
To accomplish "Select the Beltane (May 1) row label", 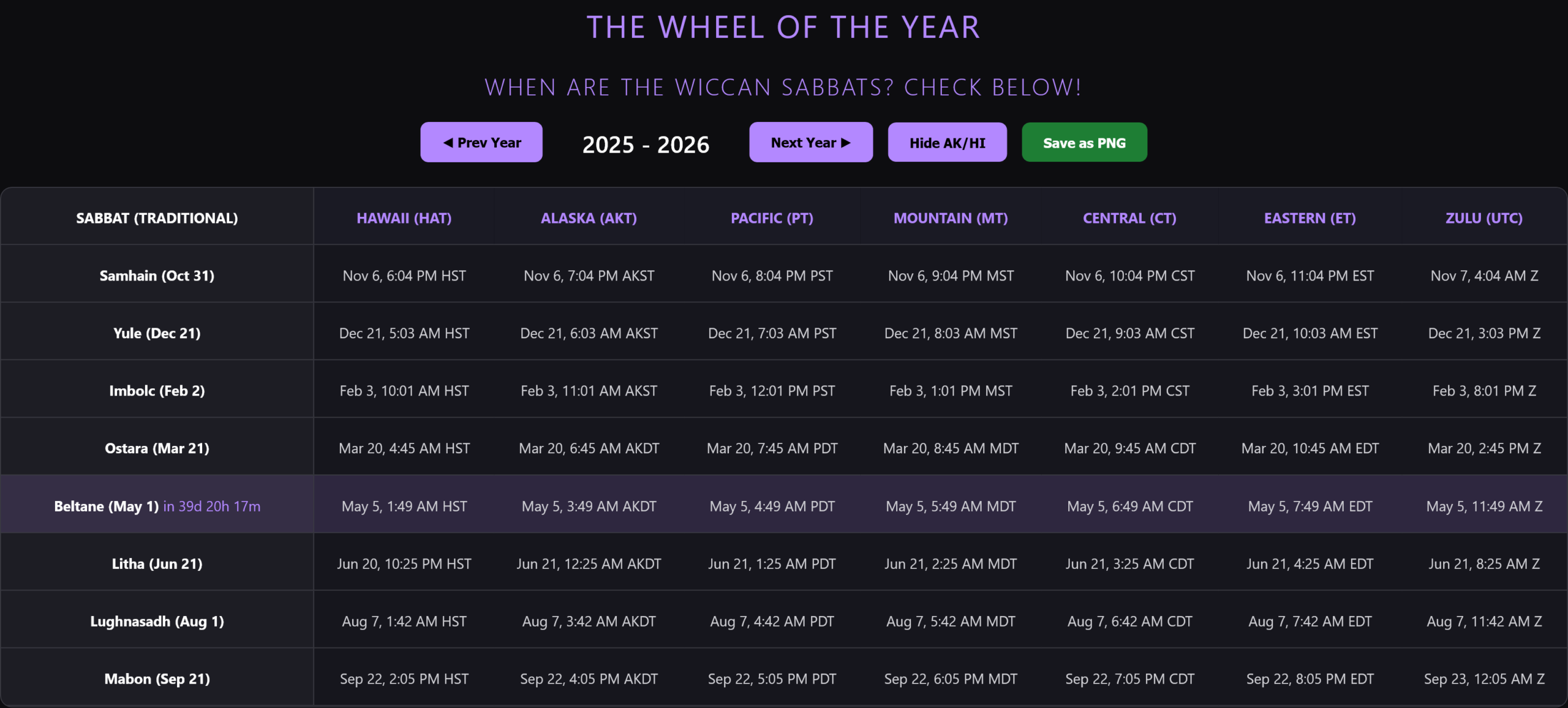I will [106, 507].
